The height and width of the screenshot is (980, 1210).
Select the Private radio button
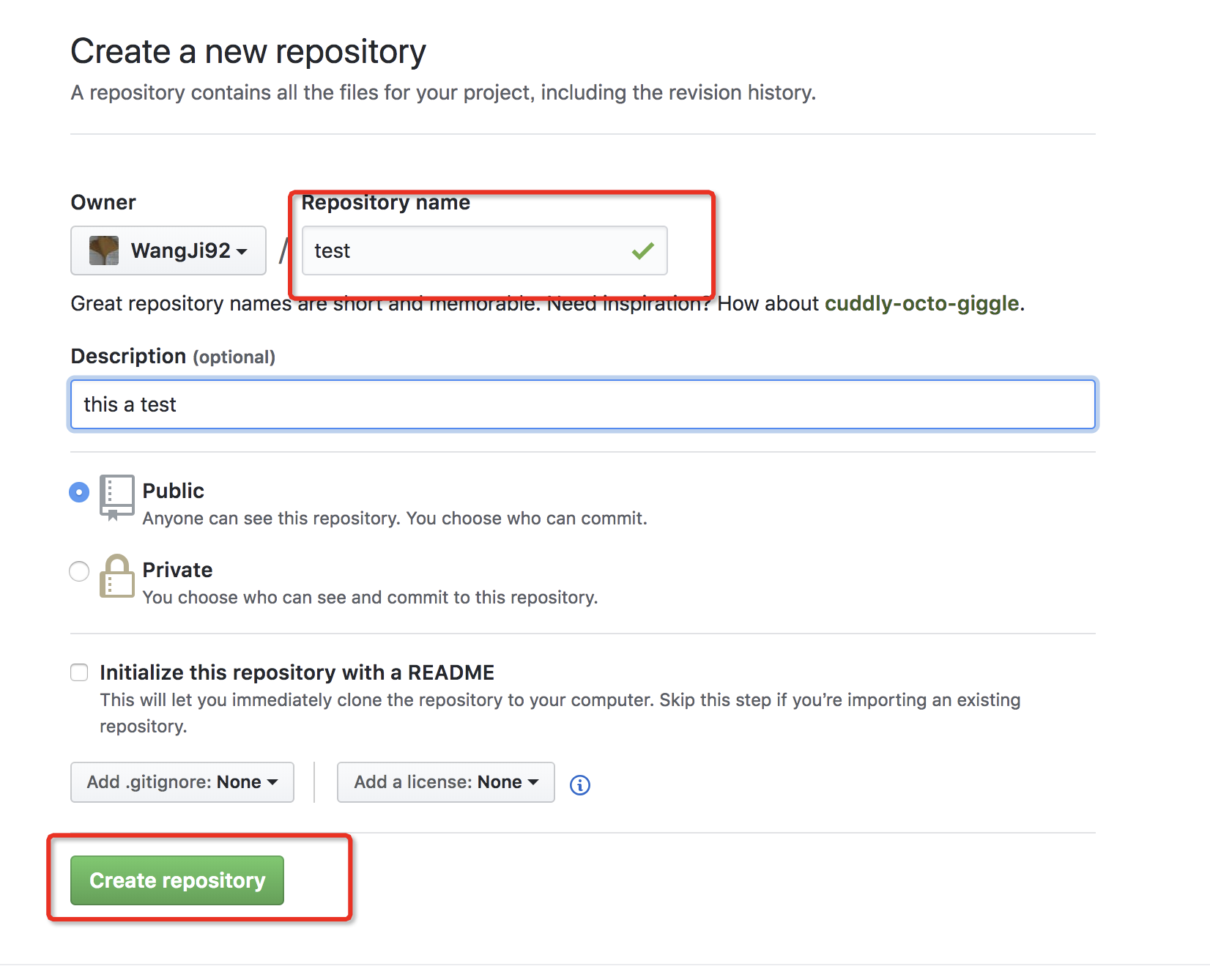point(79,571)
